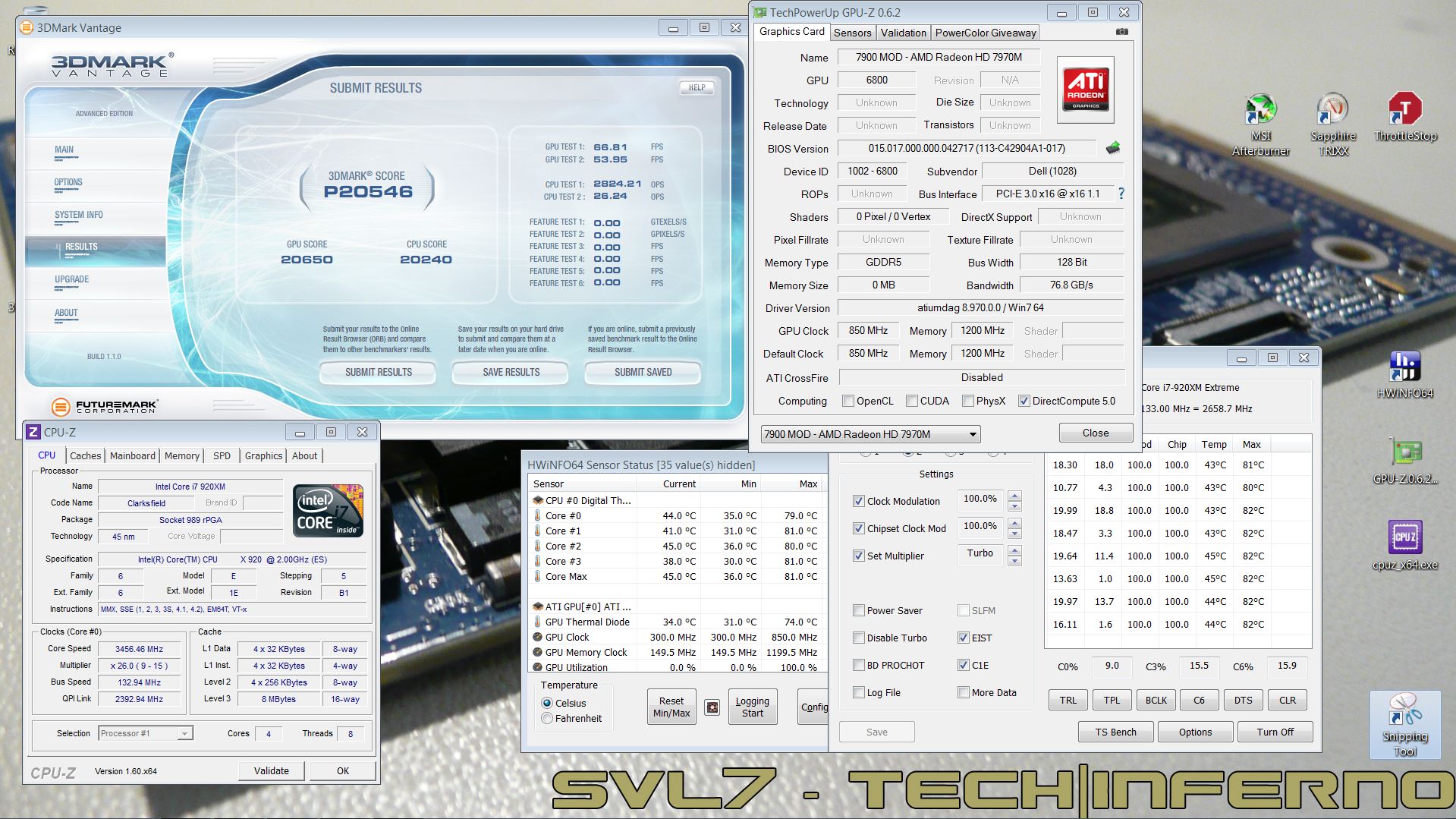
Task: Click CPU #0 Digital Thermal sensor icon
Action: (538, 500)
